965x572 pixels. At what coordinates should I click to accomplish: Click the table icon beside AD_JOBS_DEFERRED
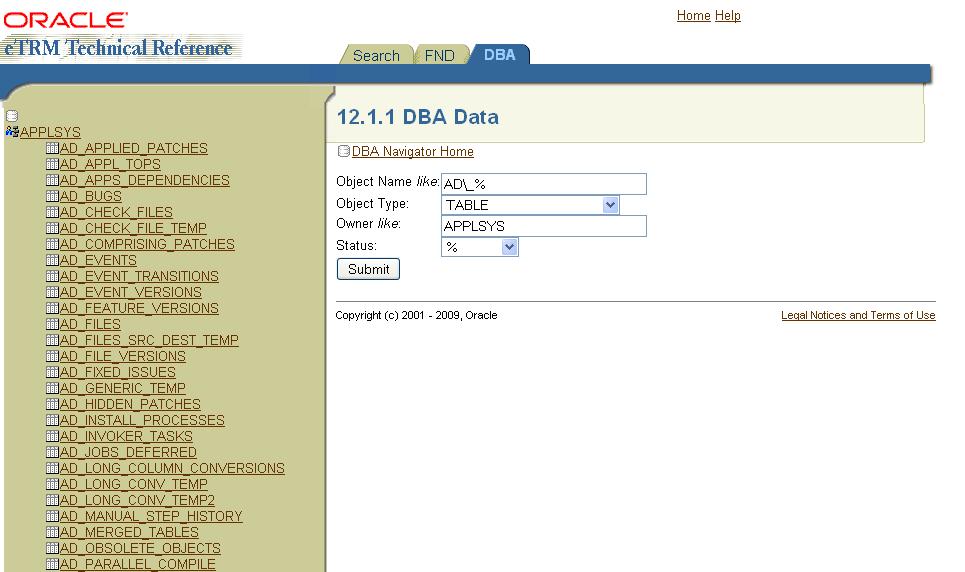coord(52,452)
